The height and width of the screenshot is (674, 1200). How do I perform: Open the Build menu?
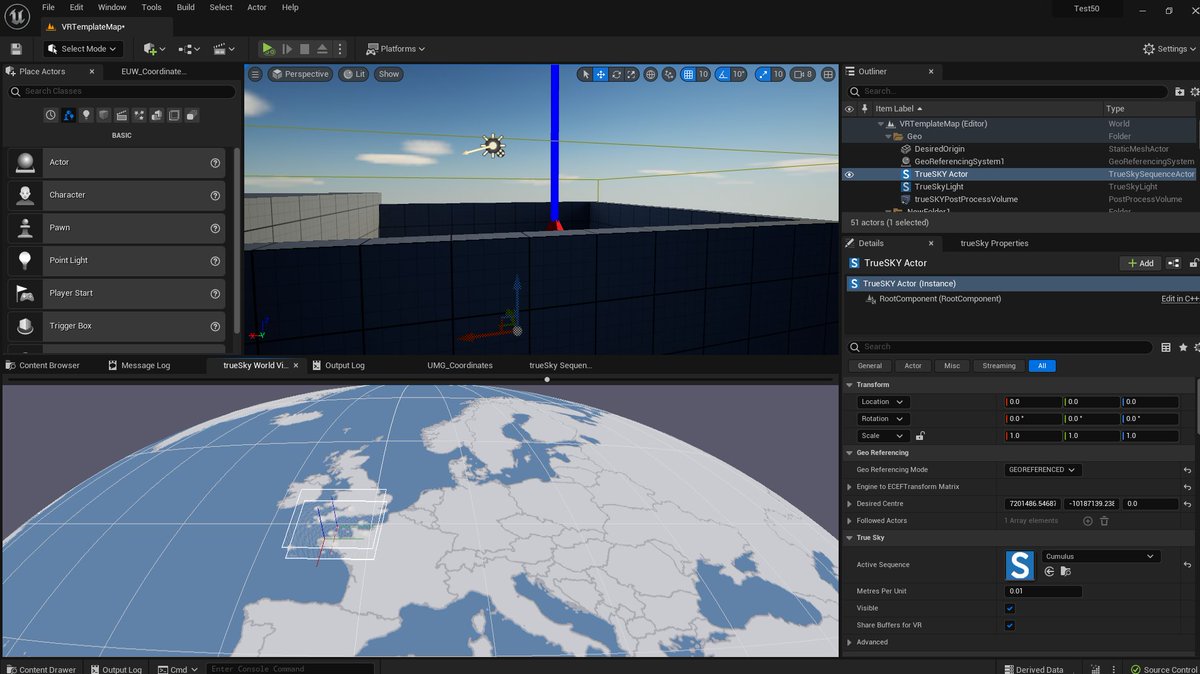pos(186,7)
